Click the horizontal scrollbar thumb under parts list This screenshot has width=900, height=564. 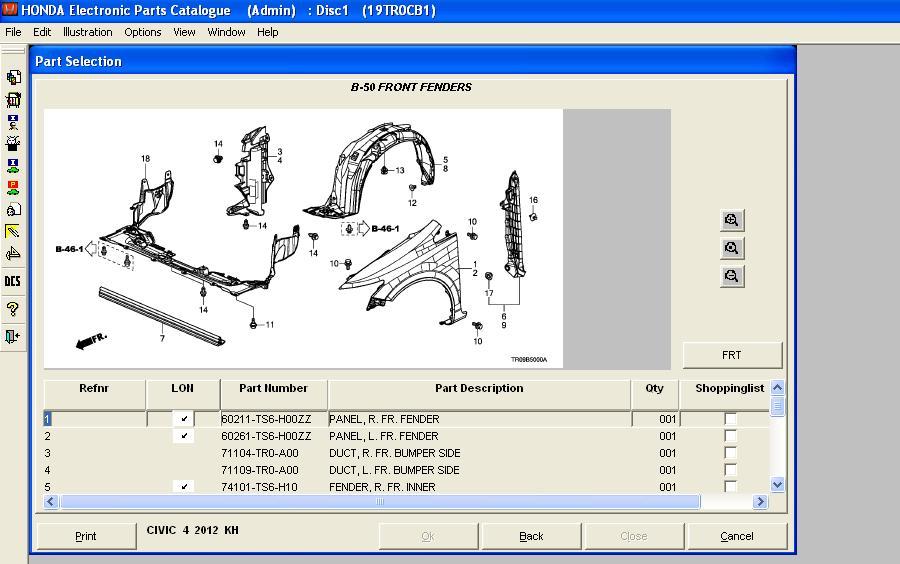[x=379, y=501]
